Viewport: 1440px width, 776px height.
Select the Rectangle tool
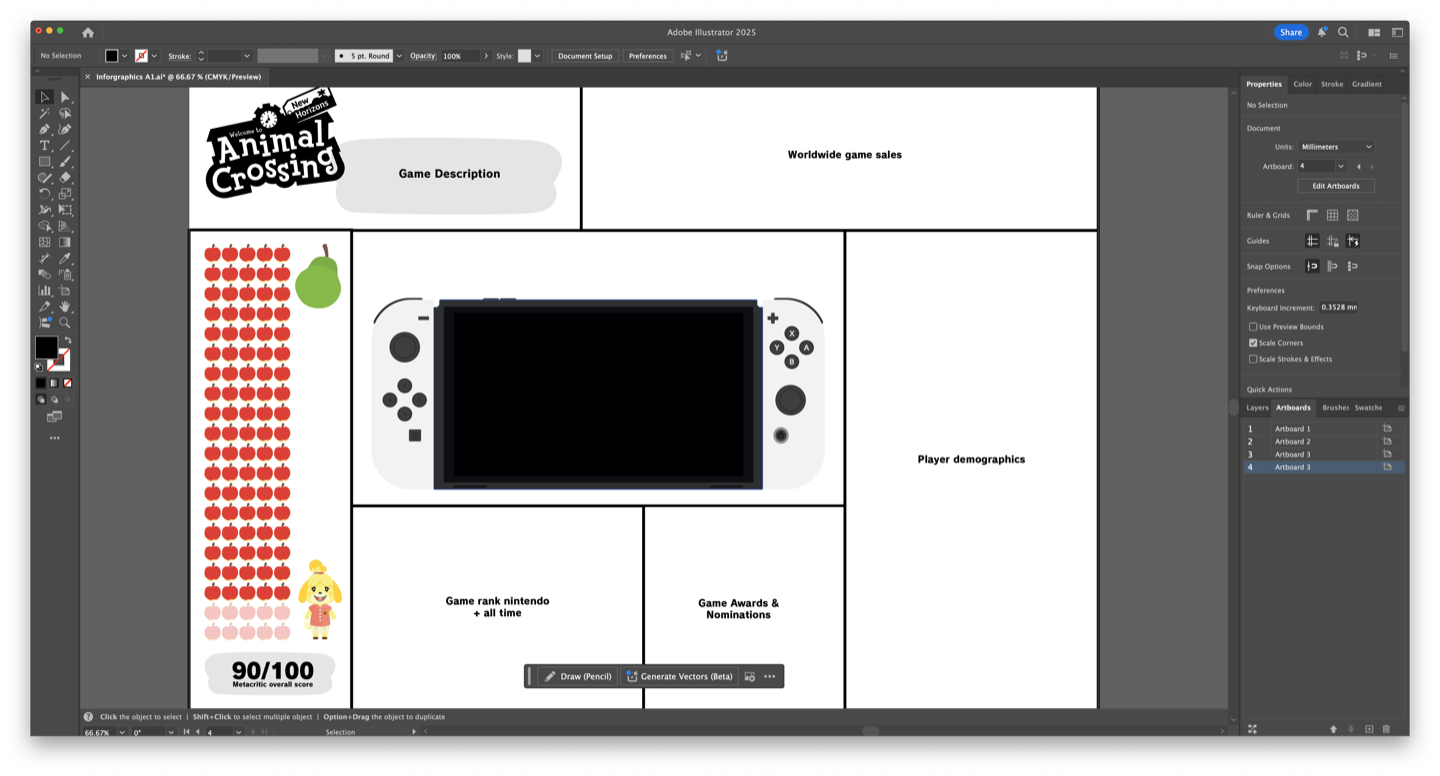coord(44,161)
